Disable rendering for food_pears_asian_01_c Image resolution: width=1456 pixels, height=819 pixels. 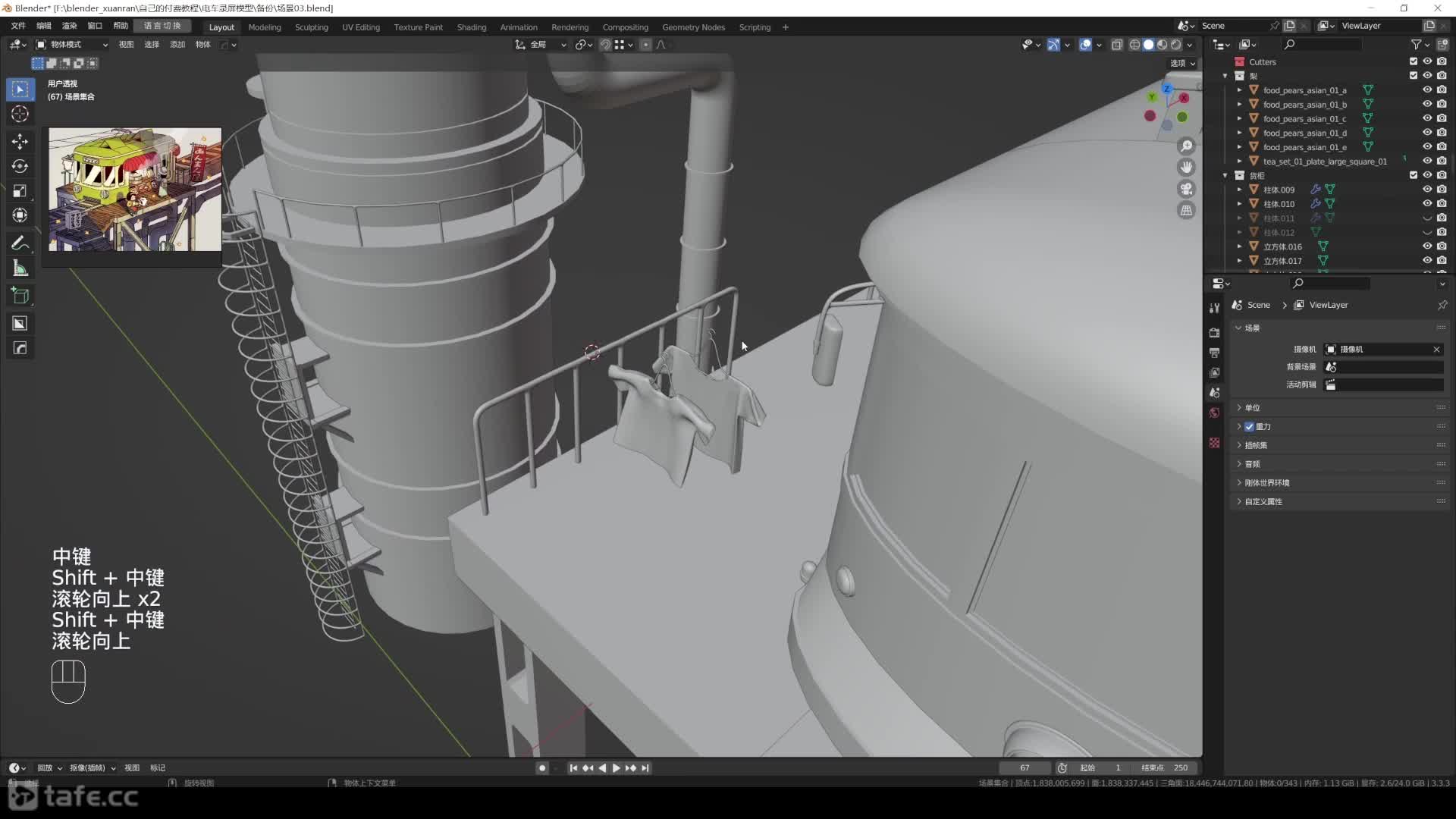[x=1442, y=118]
